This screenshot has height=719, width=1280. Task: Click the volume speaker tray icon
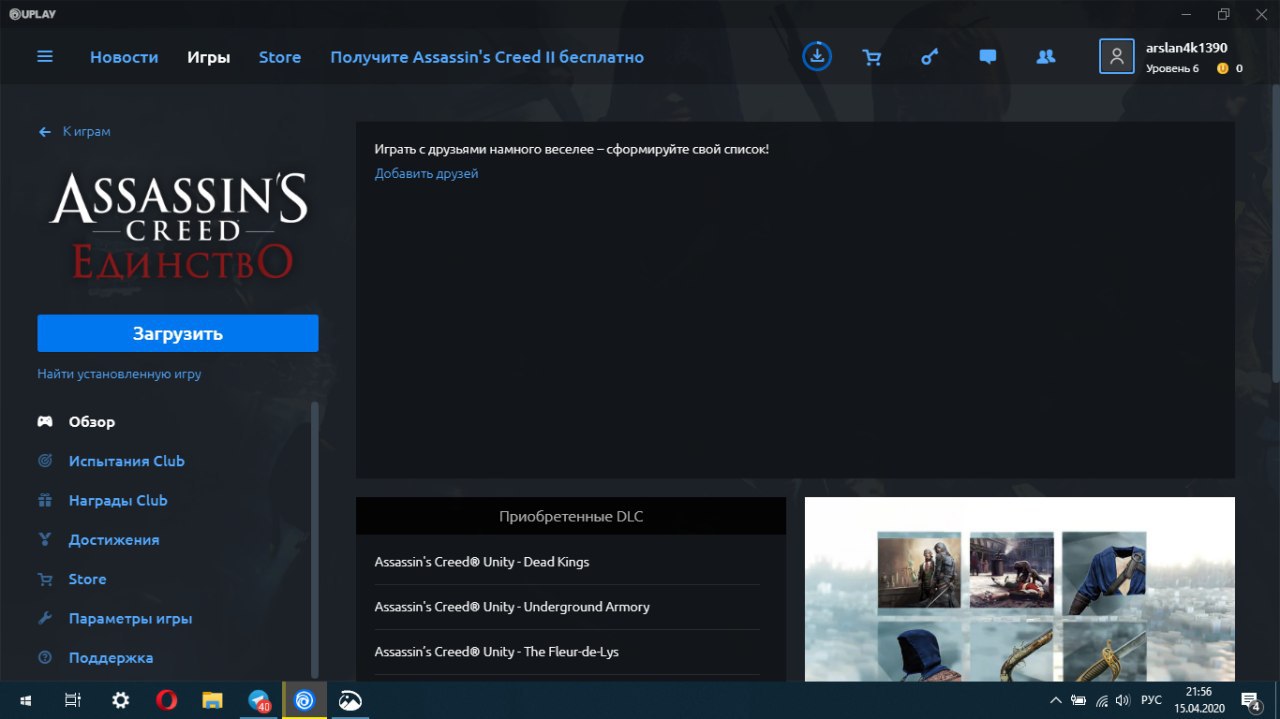tap(1123, 700)
